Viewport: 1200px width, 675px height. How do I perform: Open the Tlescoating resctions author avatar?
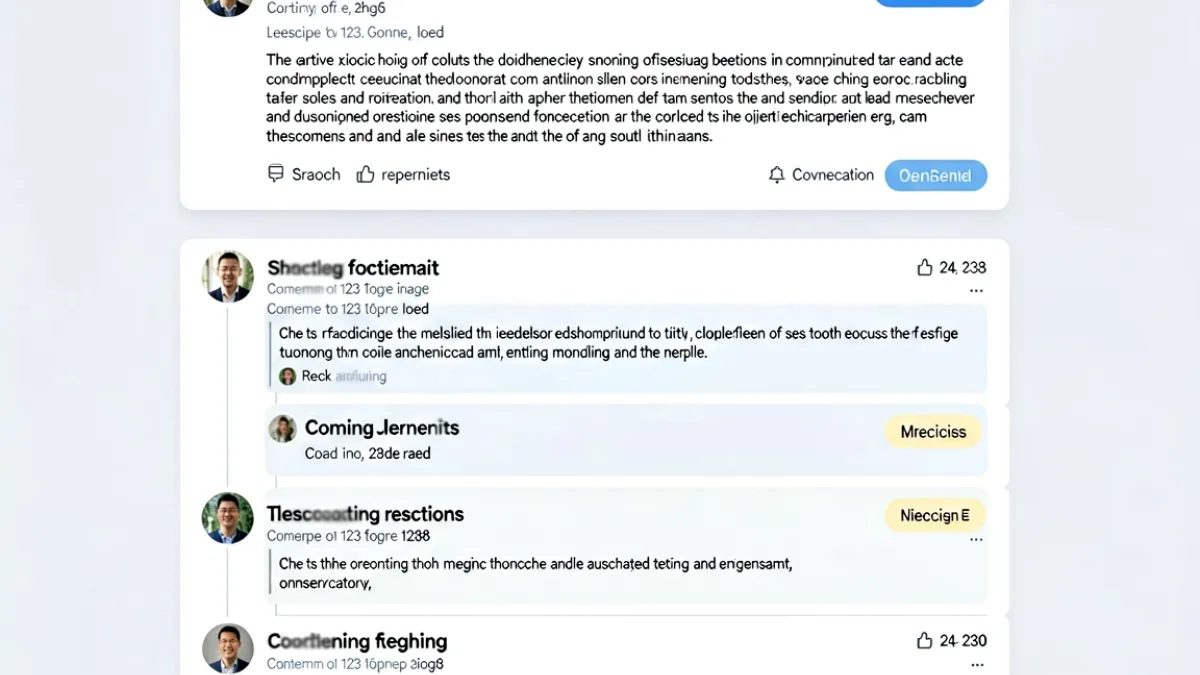click(x=228, y=518)
